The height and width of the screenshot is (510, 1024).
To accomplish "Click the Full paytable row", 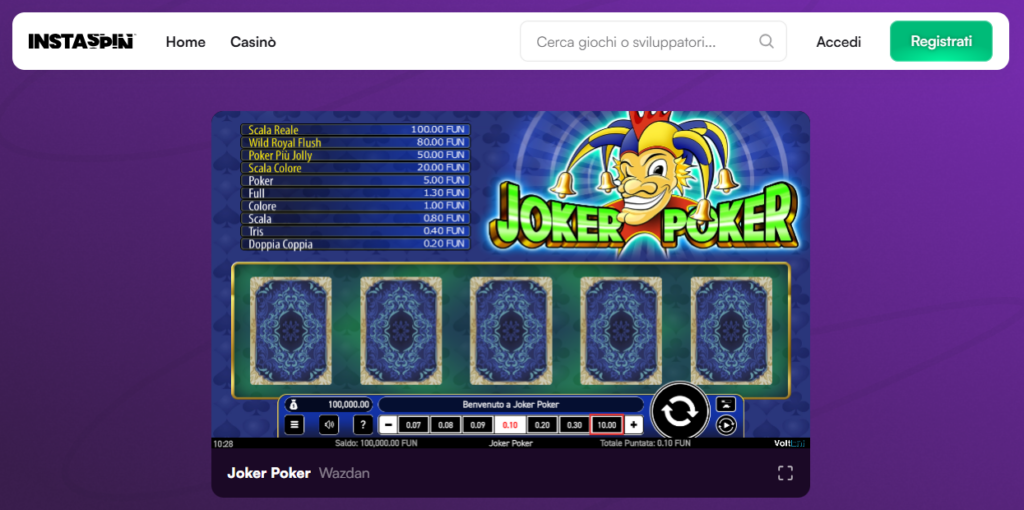I will coord(355,193).
